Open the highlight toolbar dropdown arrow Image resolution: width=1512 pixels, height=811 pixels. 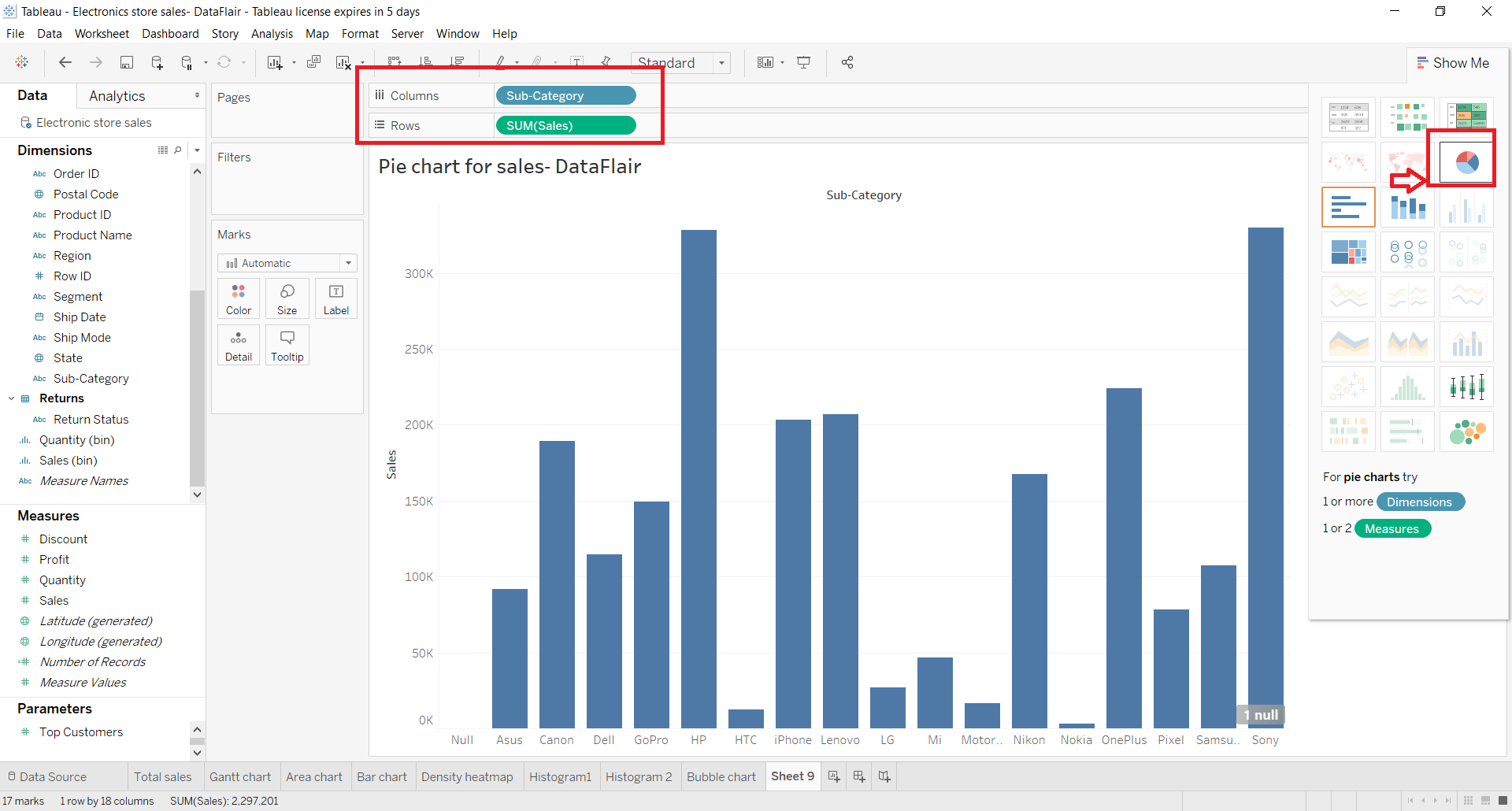pos(517,63)
